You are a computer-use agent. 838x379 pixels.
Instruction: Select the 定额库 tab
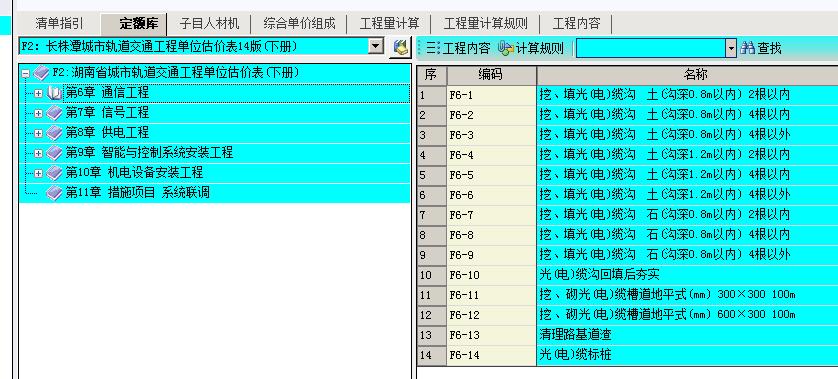tap(134, 24)
